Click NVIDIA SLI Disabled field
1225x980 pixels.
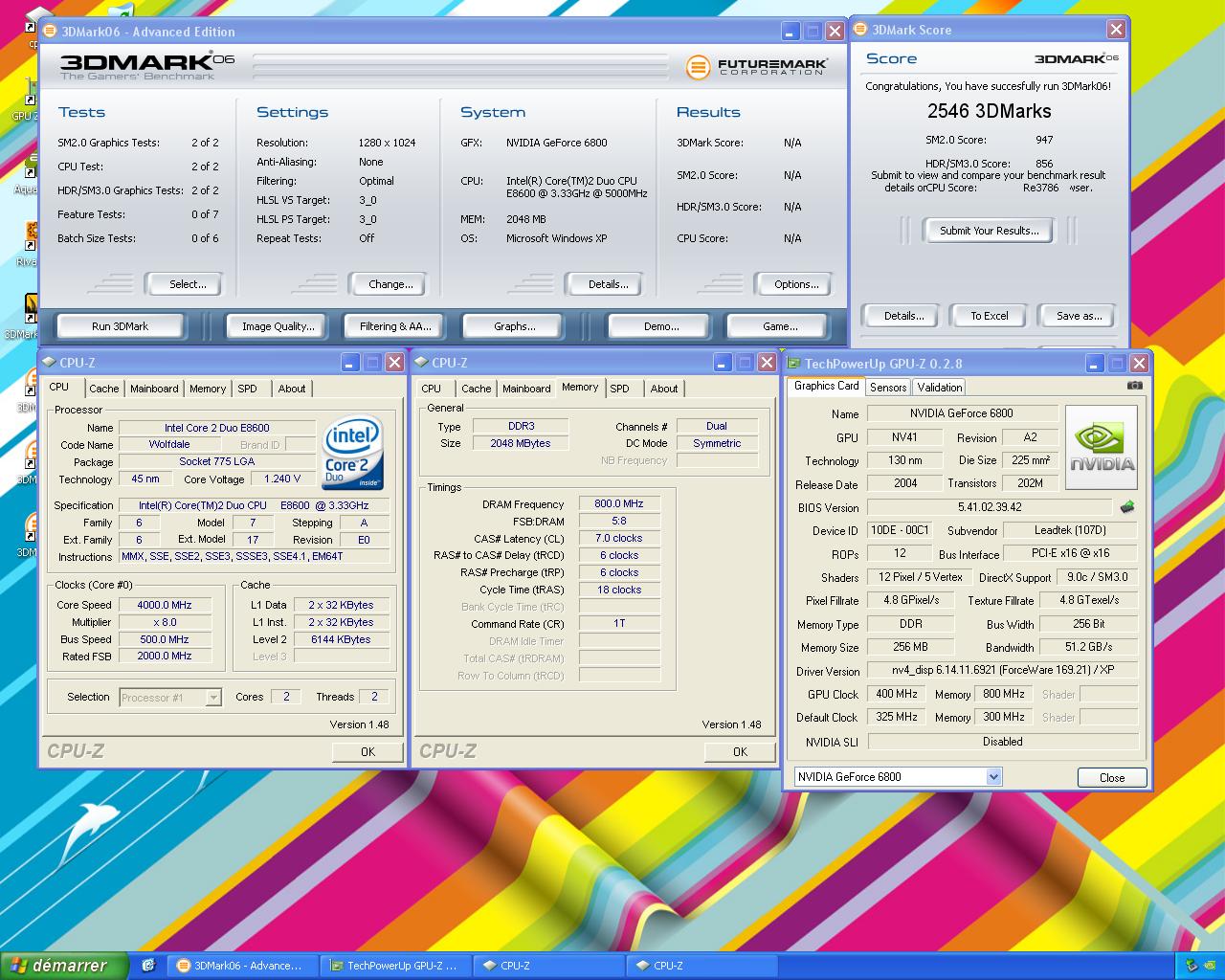point(1002,742)
